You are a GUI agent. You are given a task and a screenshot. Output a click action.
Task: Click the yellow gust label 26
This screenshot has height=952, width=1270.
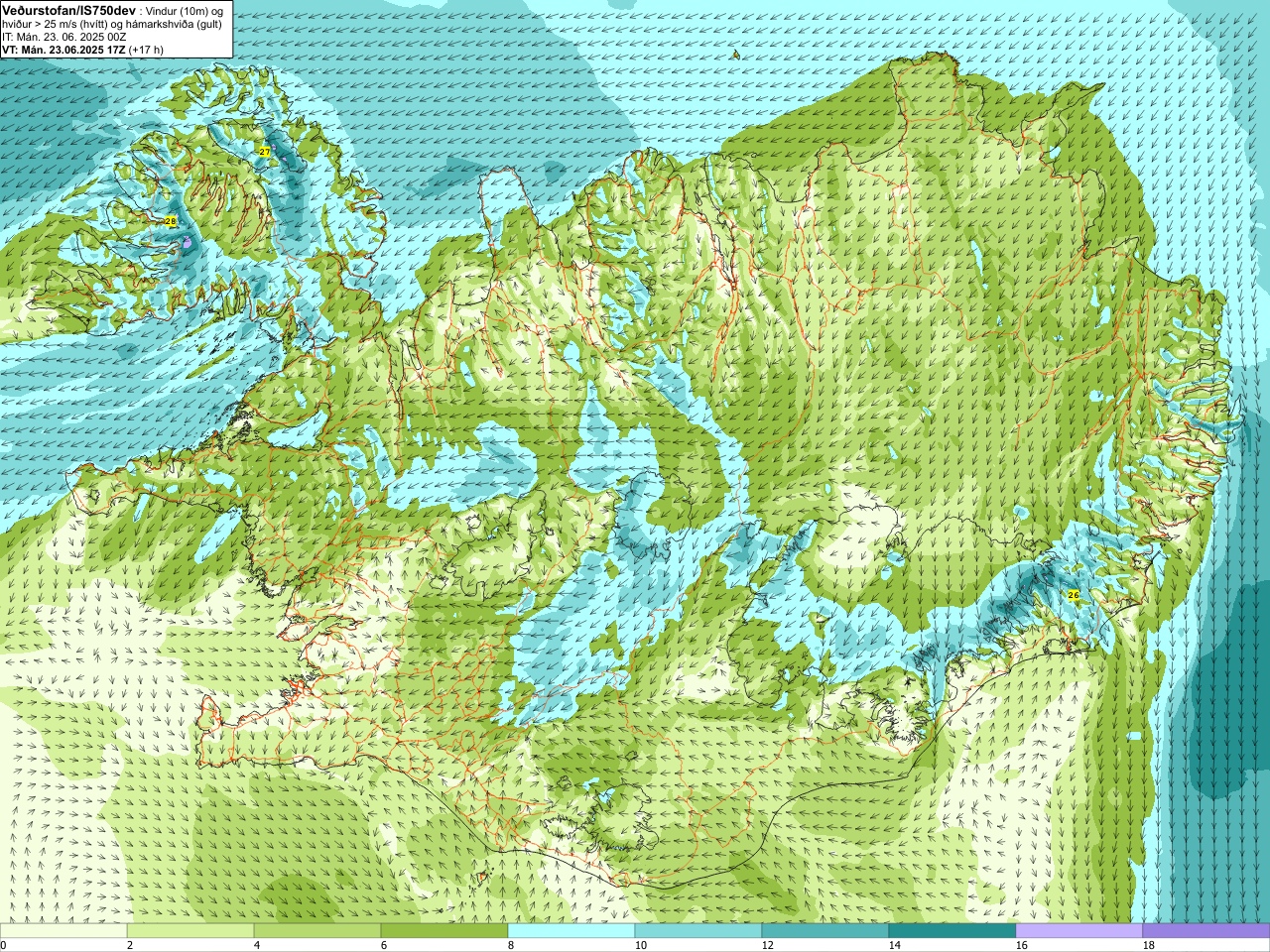point(1073,595)
